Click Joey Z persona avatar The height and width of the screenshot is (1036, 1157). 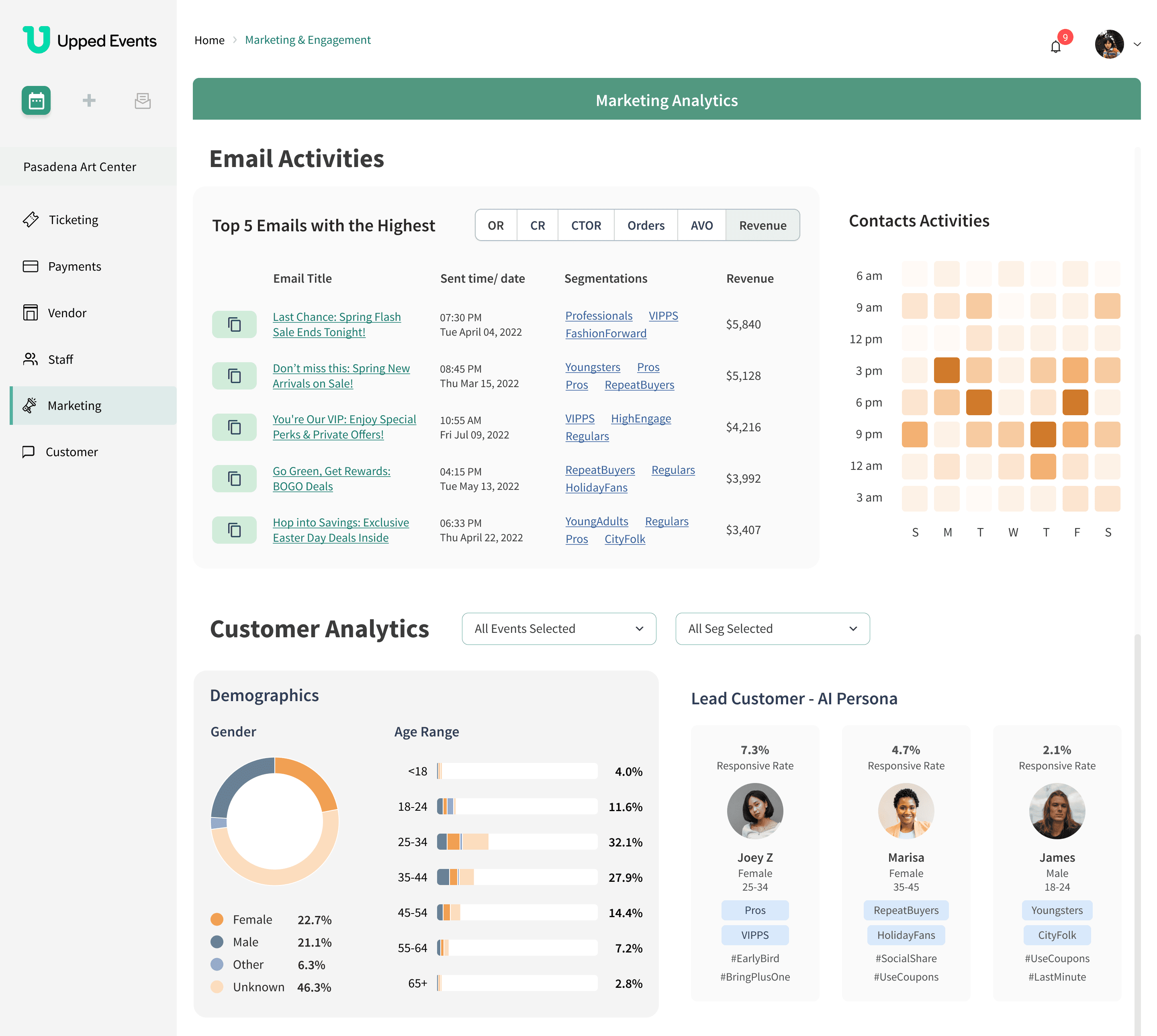(x=754, y=811)
